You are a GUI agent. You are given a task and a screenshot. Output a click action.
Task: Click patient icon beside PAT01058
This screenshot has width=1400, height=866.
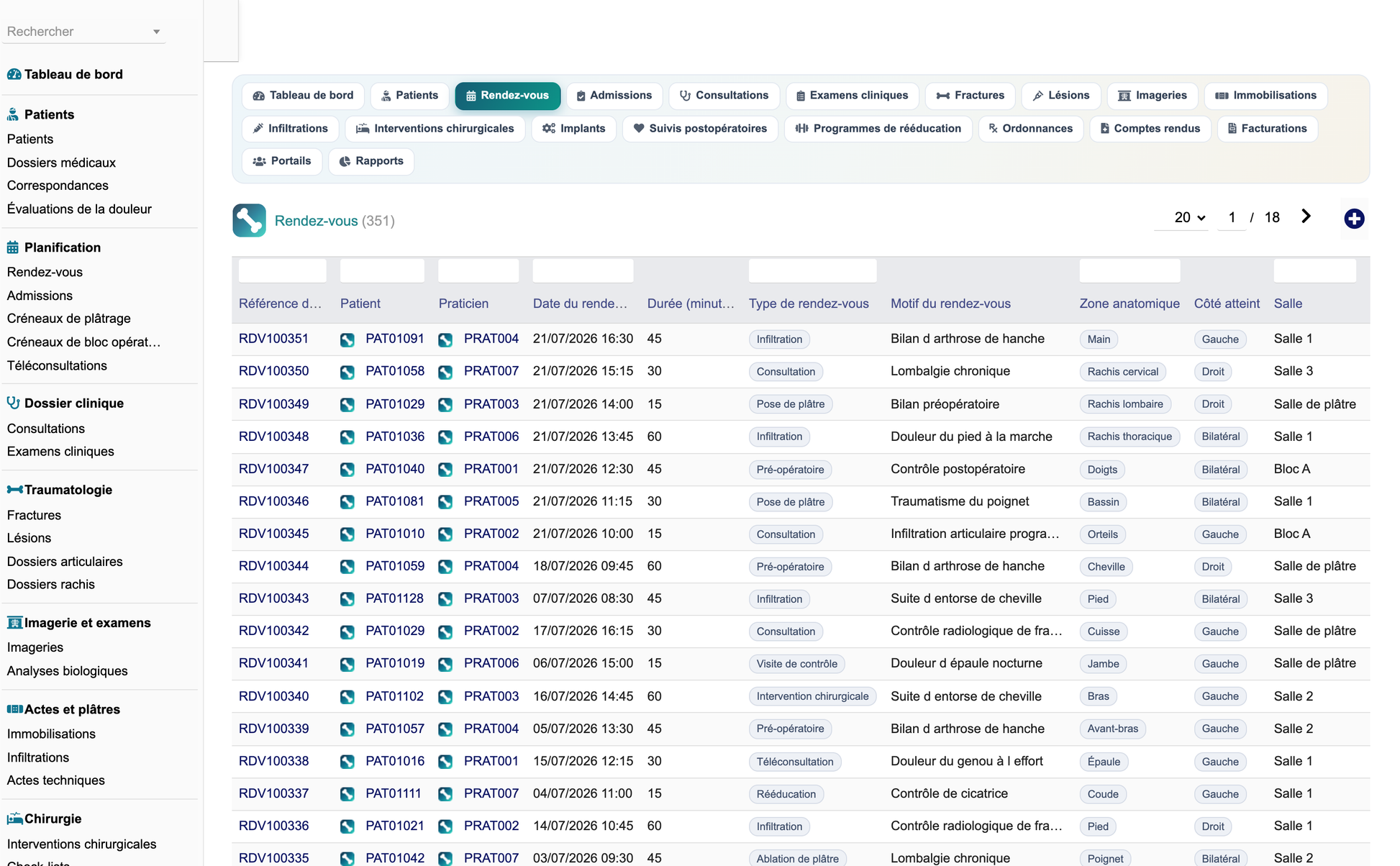[x=347, y=372]
